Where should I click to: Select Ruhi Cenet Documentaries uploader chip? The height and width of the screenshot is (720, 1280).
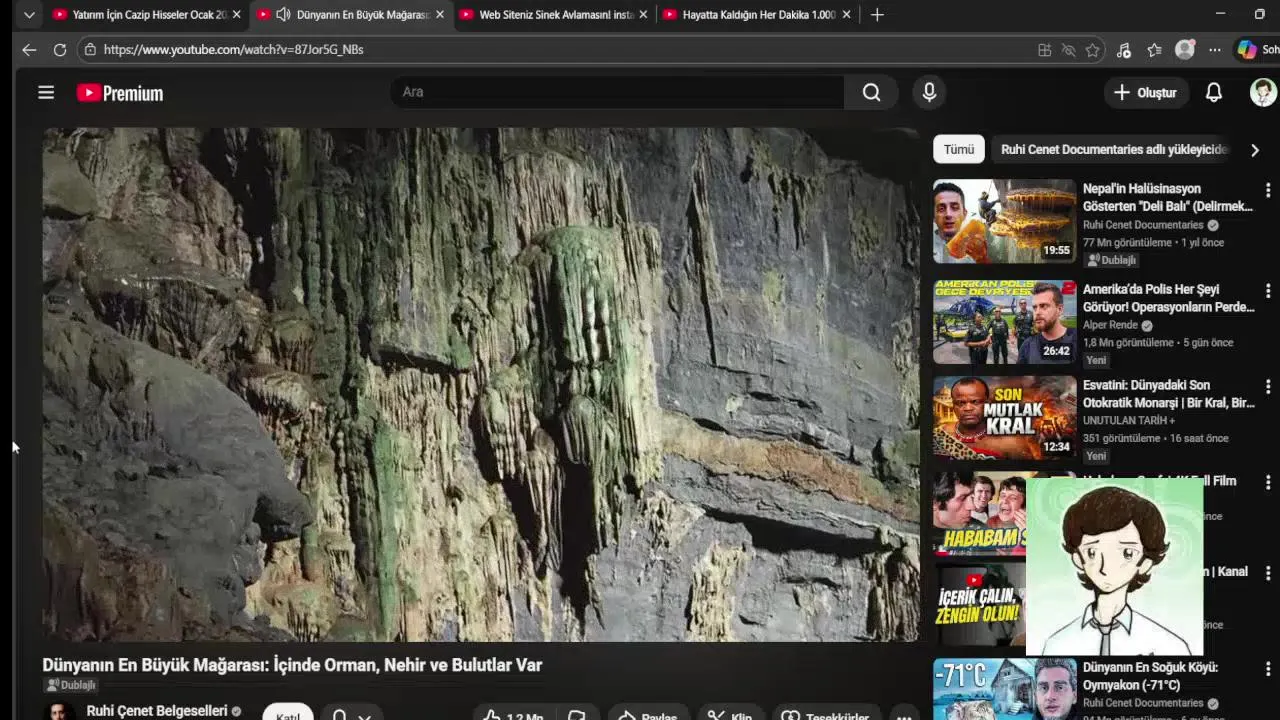(1113, 149)
